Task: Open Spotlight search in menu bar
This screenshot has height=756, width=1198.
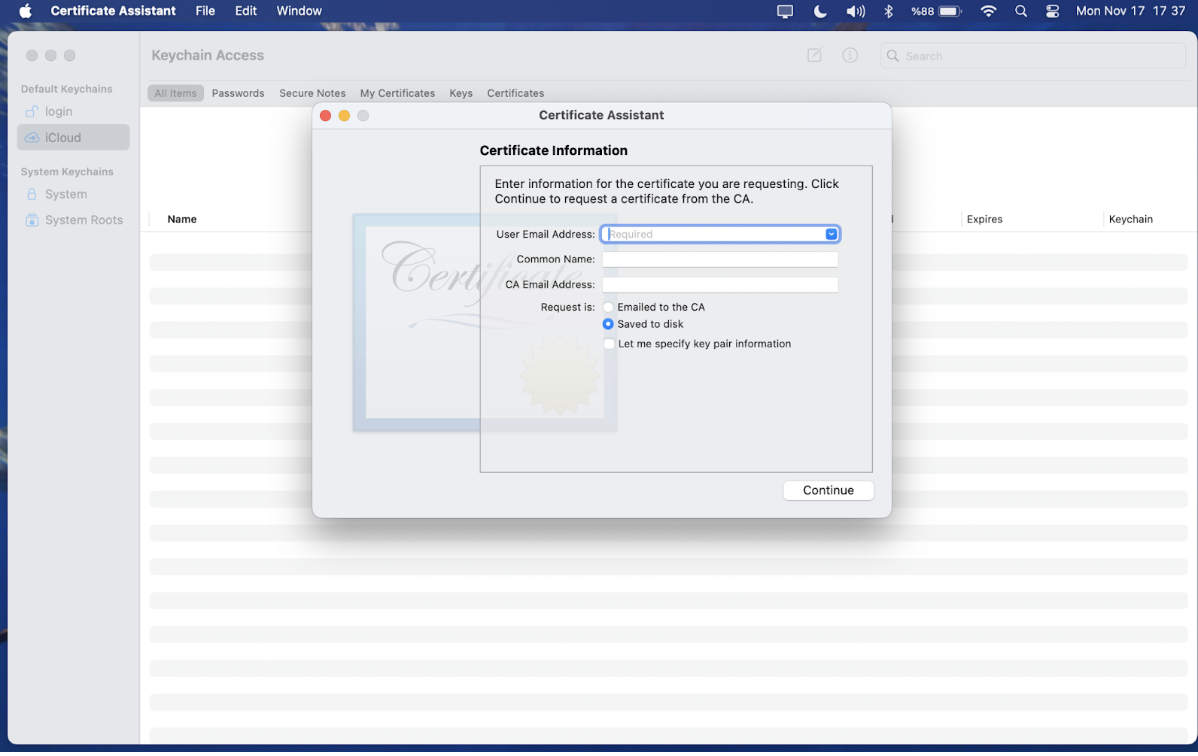Action: click(1021, 11)
